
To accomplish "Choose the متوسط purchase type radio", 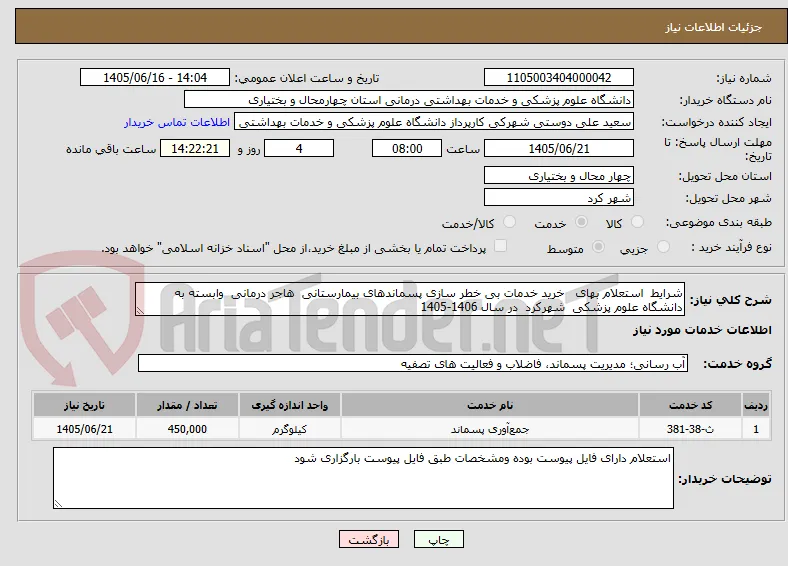I will [598, 246].
